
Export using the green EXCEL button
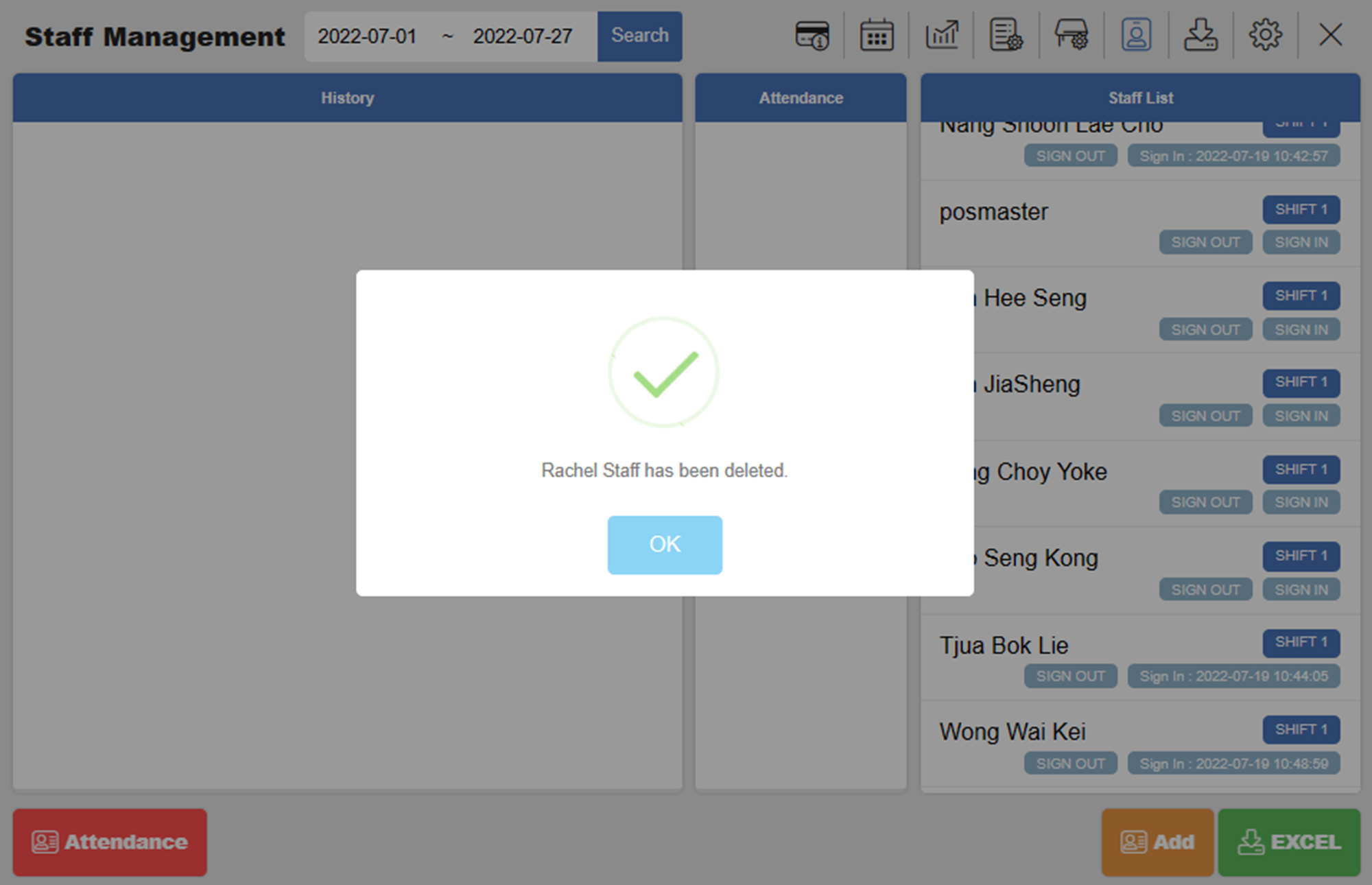[x=1288, y=842]
